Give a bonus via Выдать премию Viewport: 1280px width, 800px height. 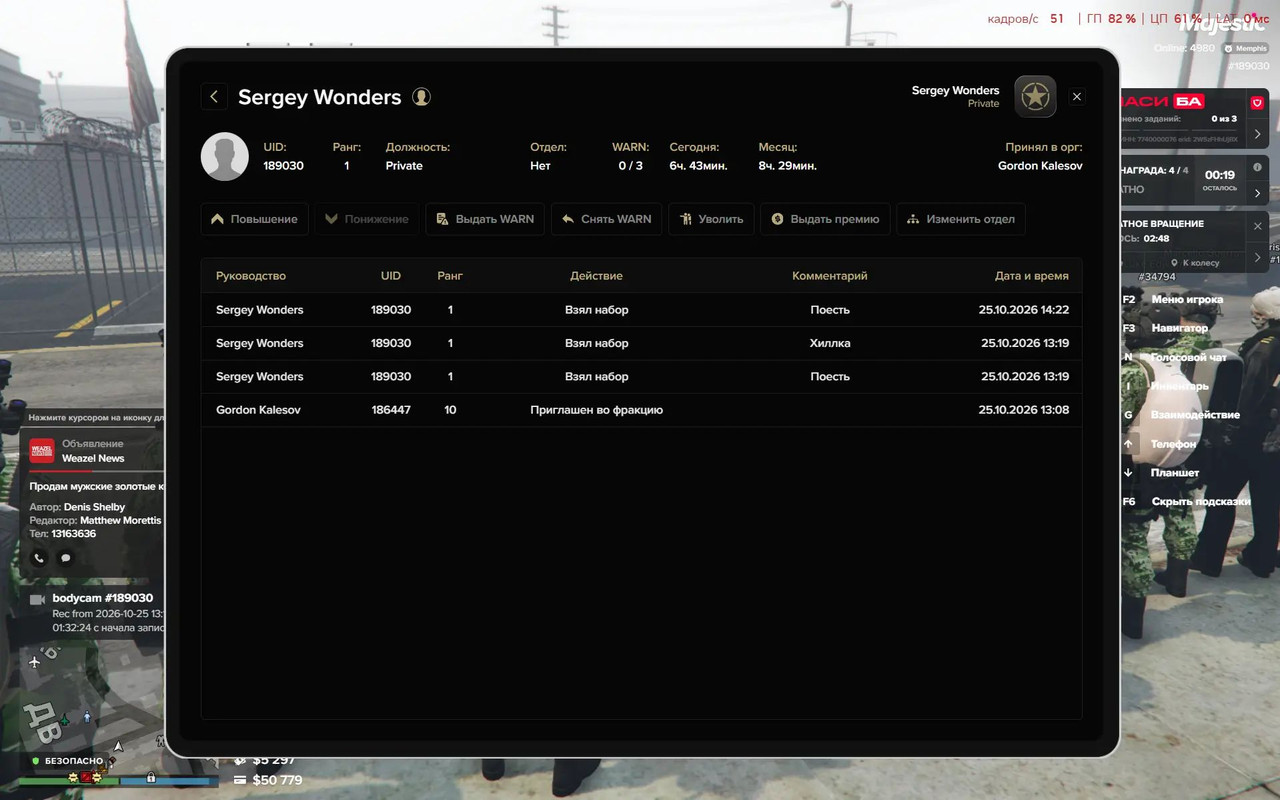(825, 219)
